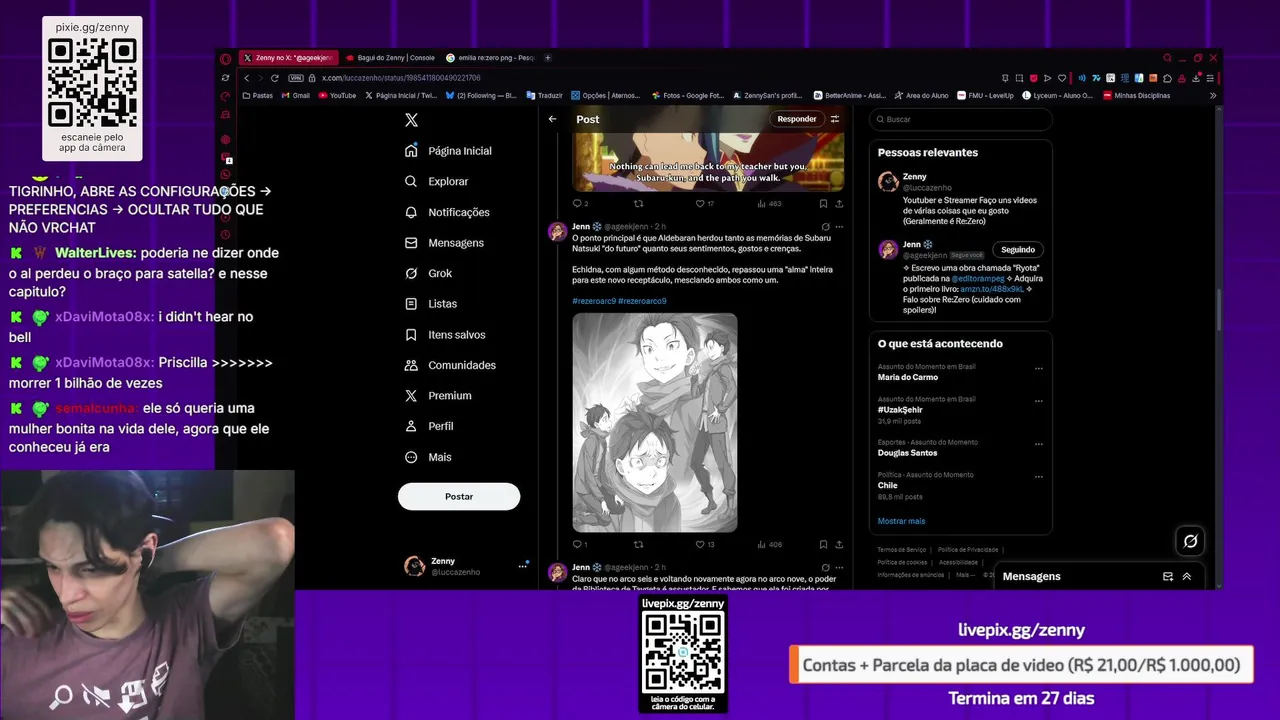Open Grok from the X sidebar

[x=428, y=273]
